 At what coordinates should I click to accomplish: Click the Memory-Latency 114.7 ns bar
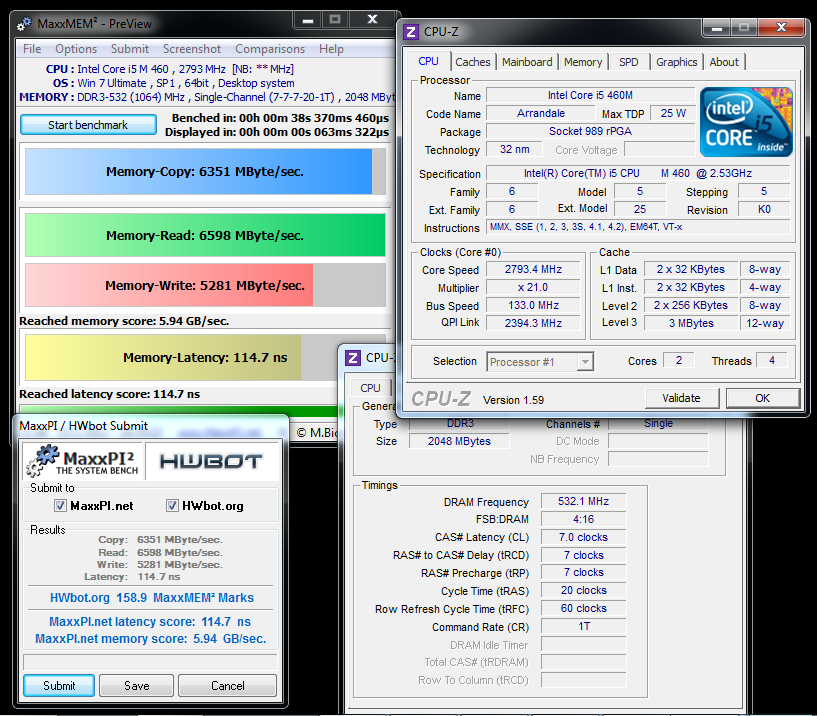[181, 357]
